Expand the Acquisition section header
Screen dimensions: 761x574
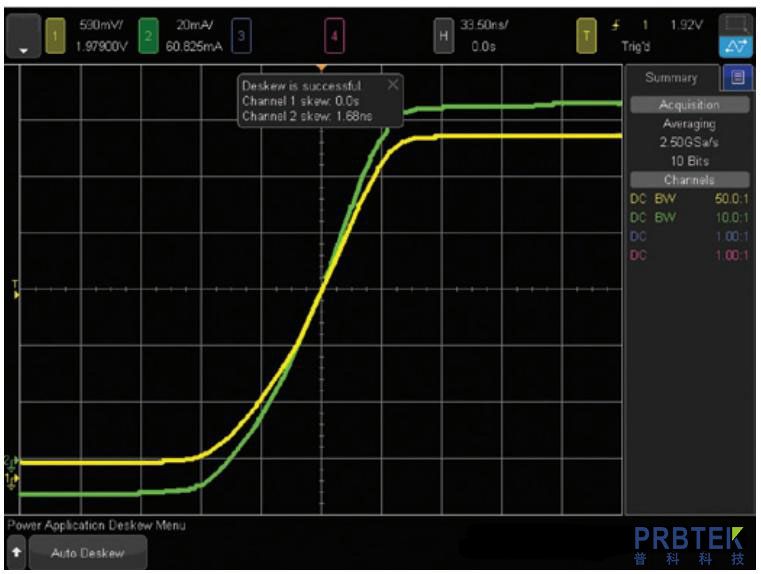(x=688, y=105)
